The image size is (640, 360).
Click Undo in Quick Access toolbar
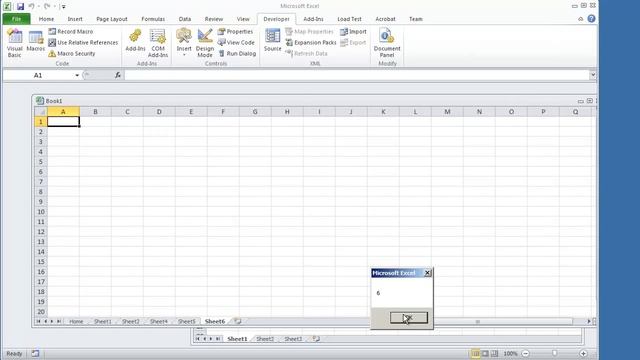(31, 6)
